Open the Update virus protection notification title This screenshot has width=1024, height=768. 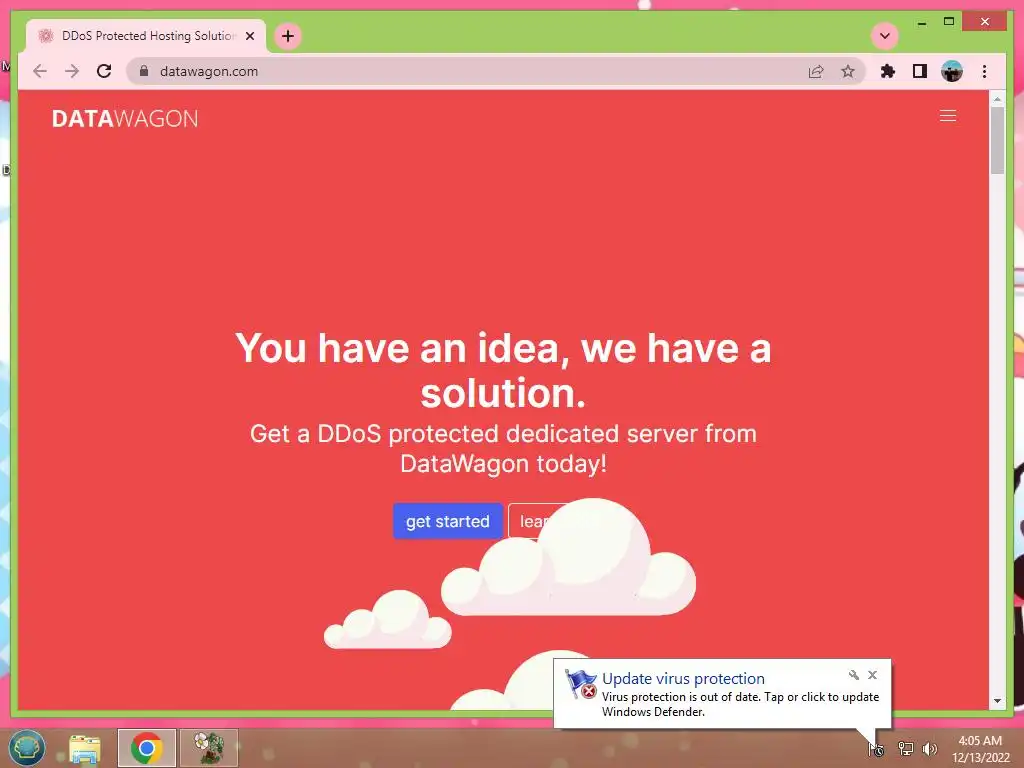tap(683, 679)
